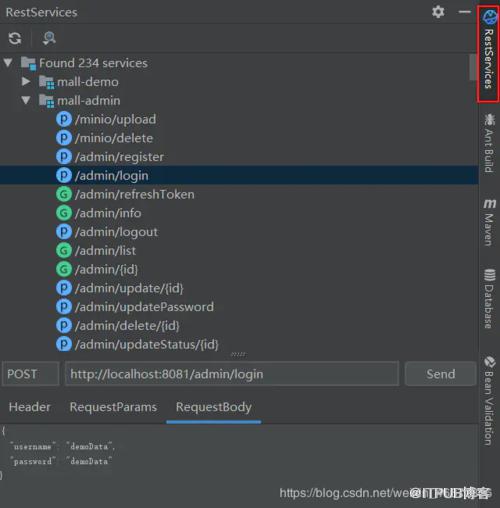Select the mall-admin tree row
500x508 pixels.
tap(239, 100)
